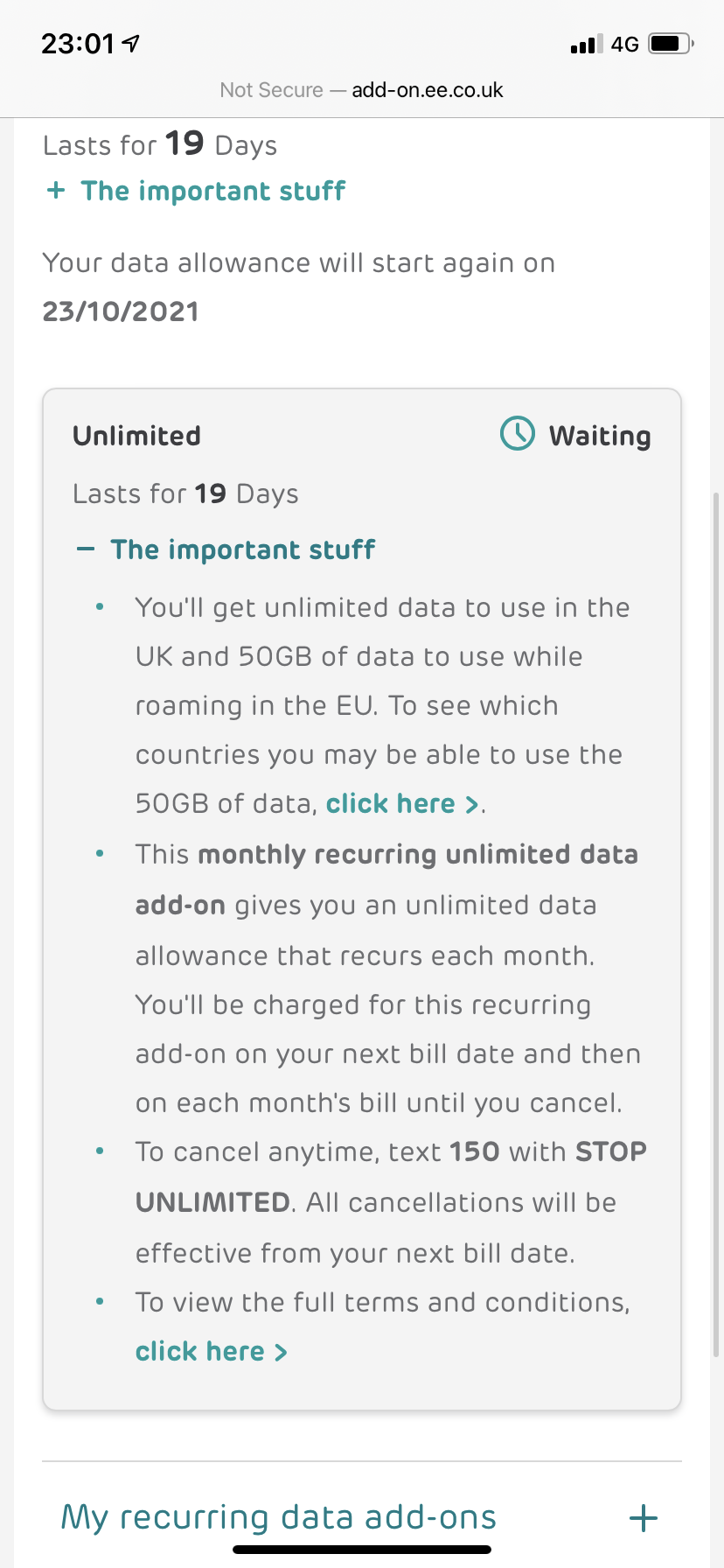
Task: Tap the home indicator bar at bottom
Action: [362, 1550]
